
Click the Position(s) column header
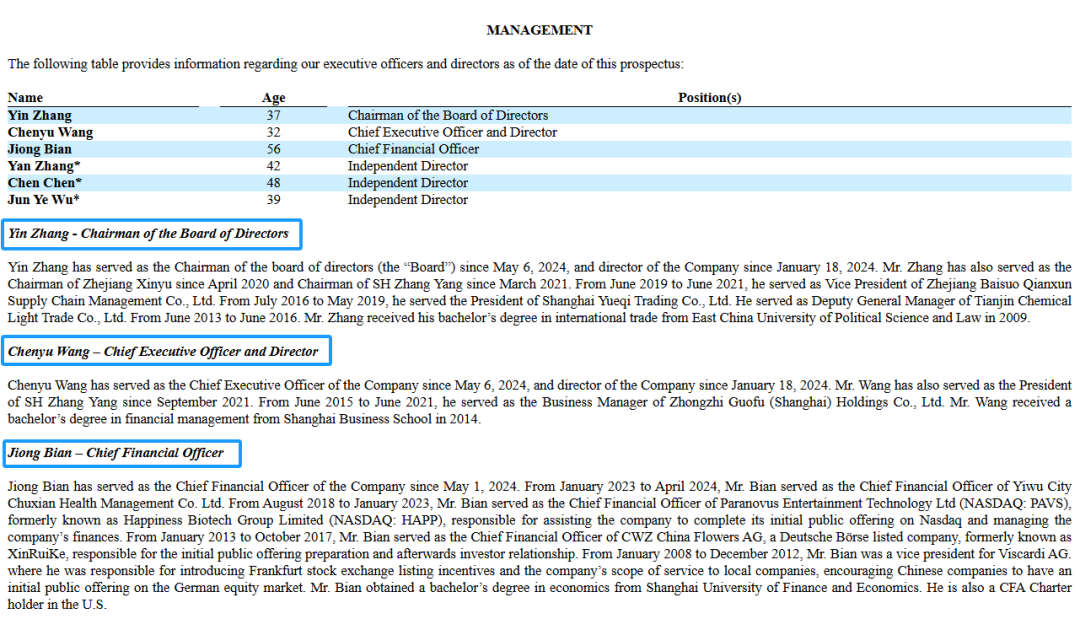point(709,98)
